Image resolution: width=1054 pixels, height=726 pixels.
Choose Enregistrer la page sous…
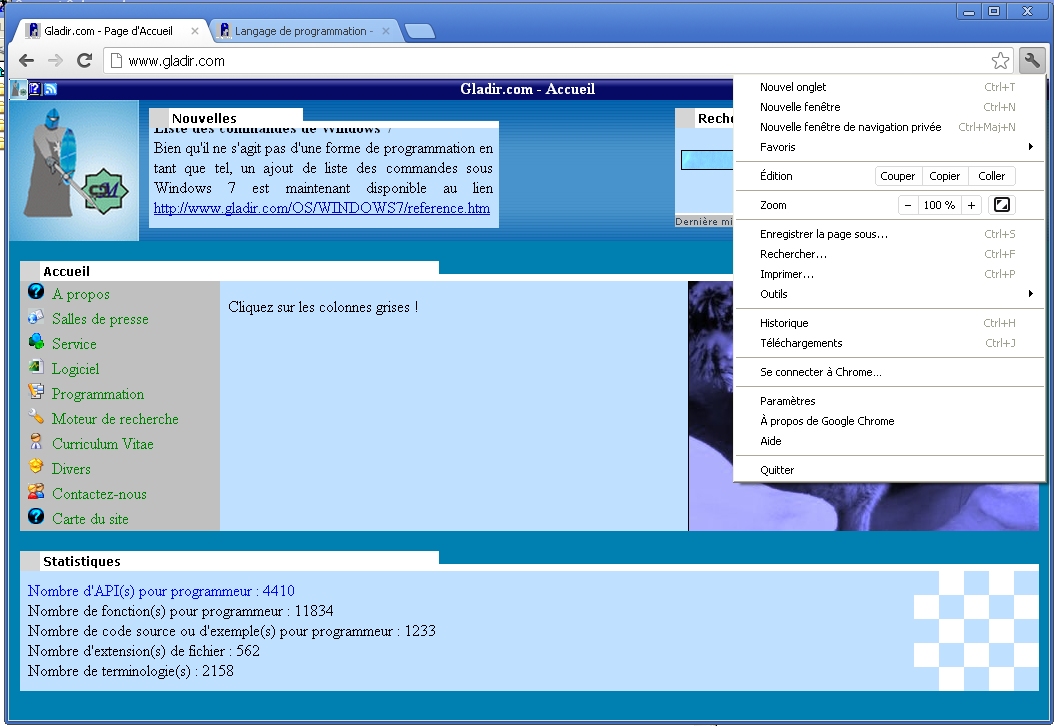point(889,234)
